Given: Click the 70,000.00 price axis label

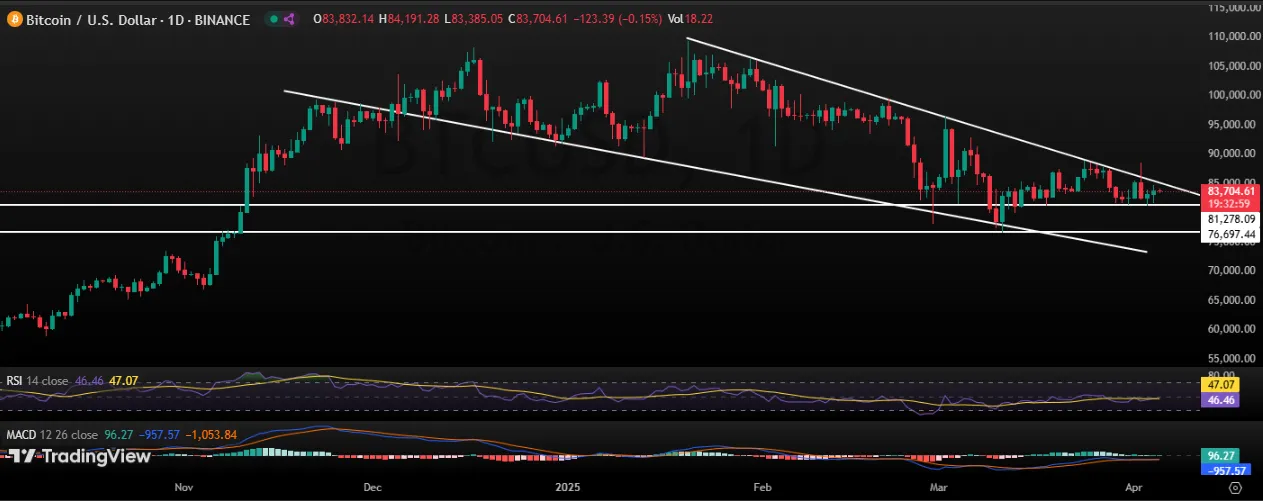Looking at the screenshot, I should (x=1231, y=270).
